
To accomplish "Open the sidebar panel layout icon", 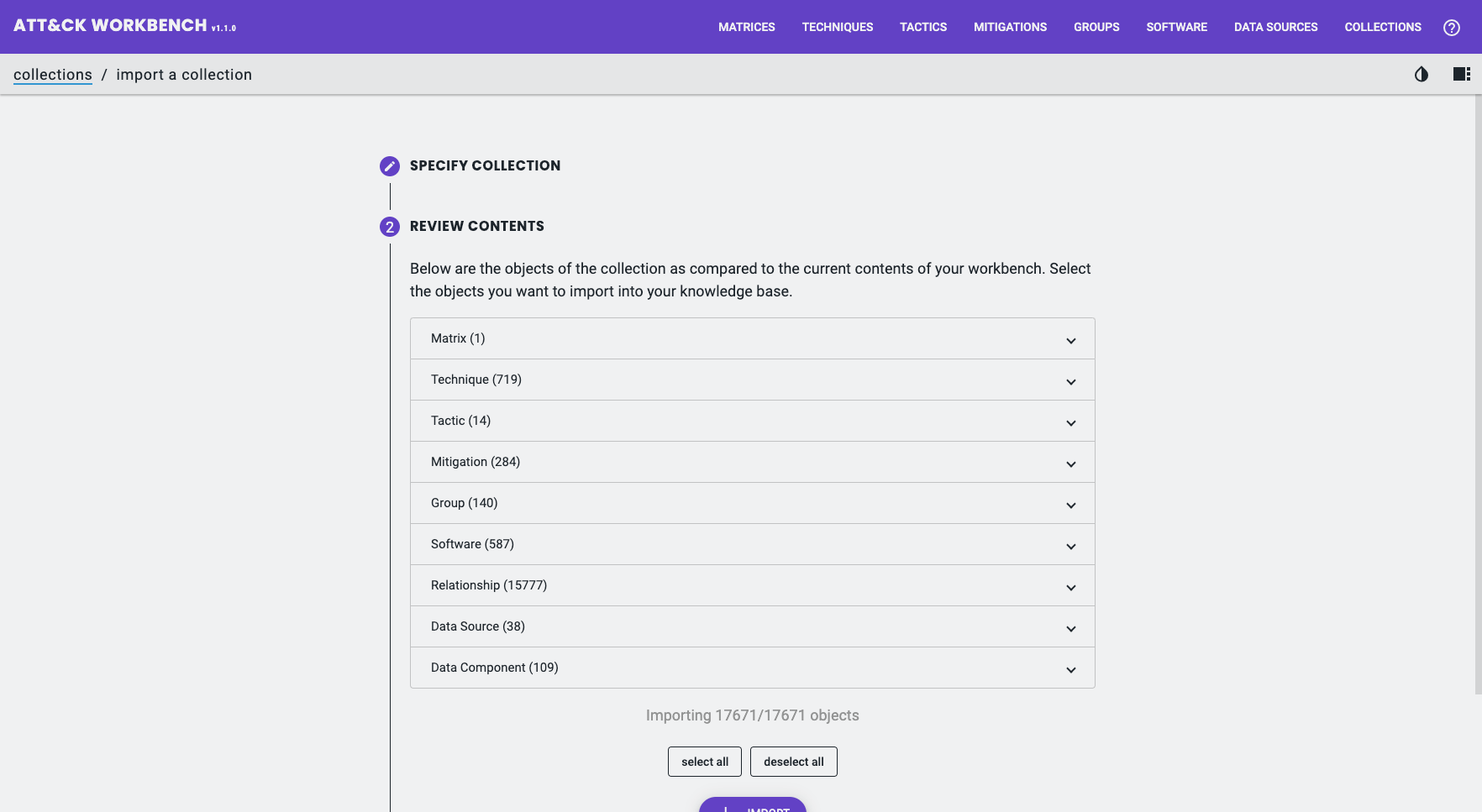I will tap(1461, 75).
